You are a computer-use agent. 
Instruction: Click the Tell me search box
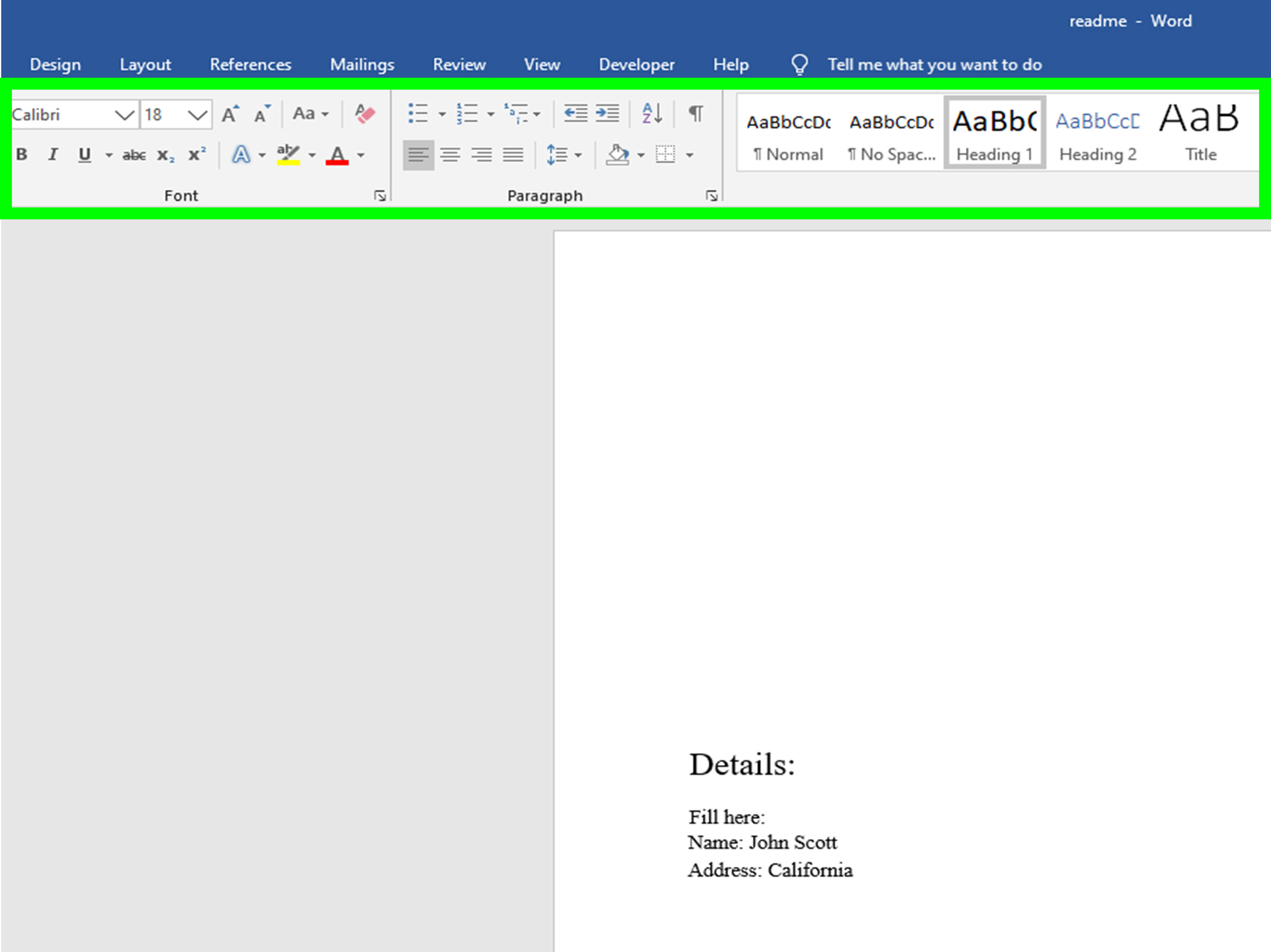point(934,64)
